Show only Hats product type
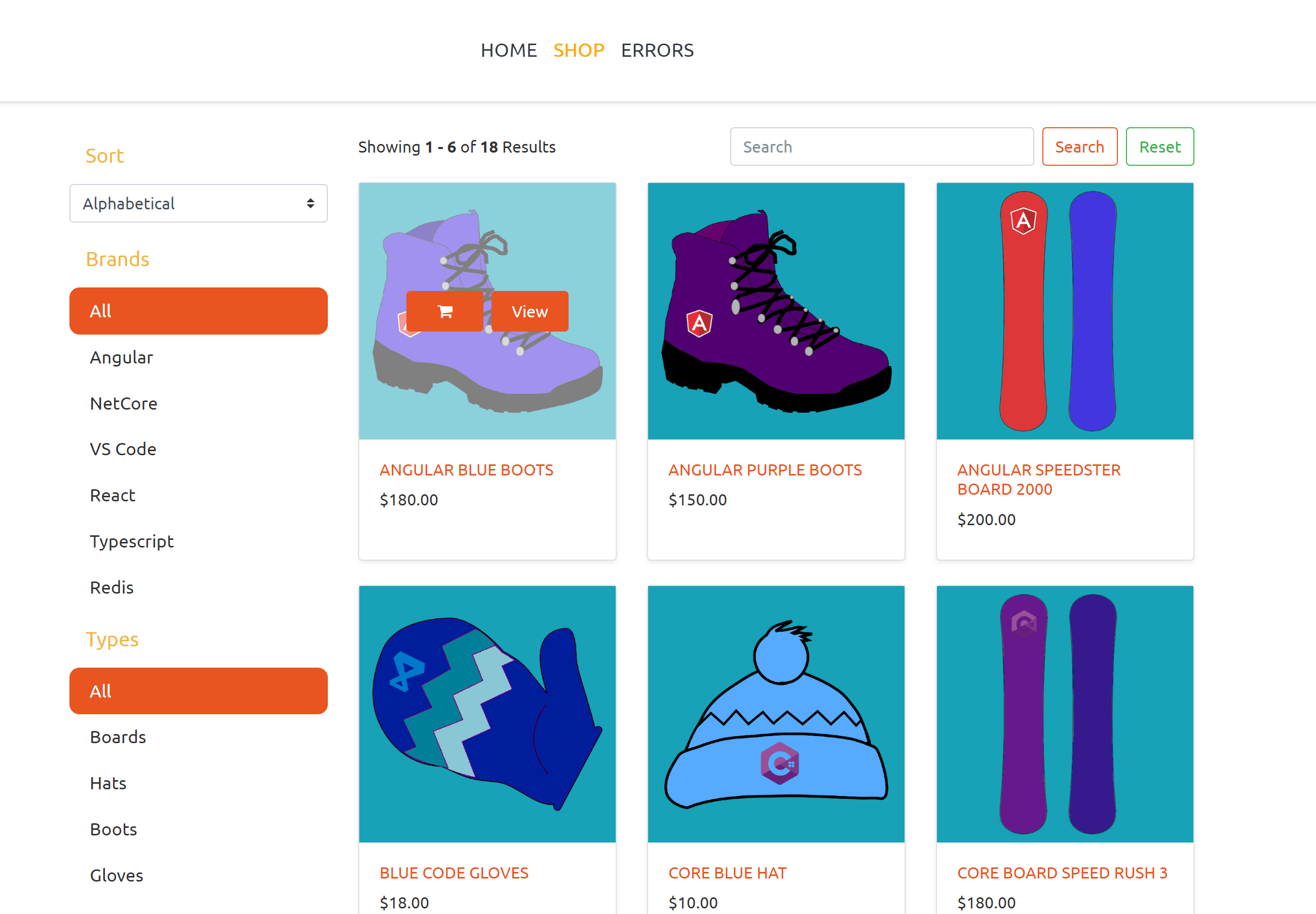Image resolution: width=1316 pixels, height=914 pixels. coord(108,783)
